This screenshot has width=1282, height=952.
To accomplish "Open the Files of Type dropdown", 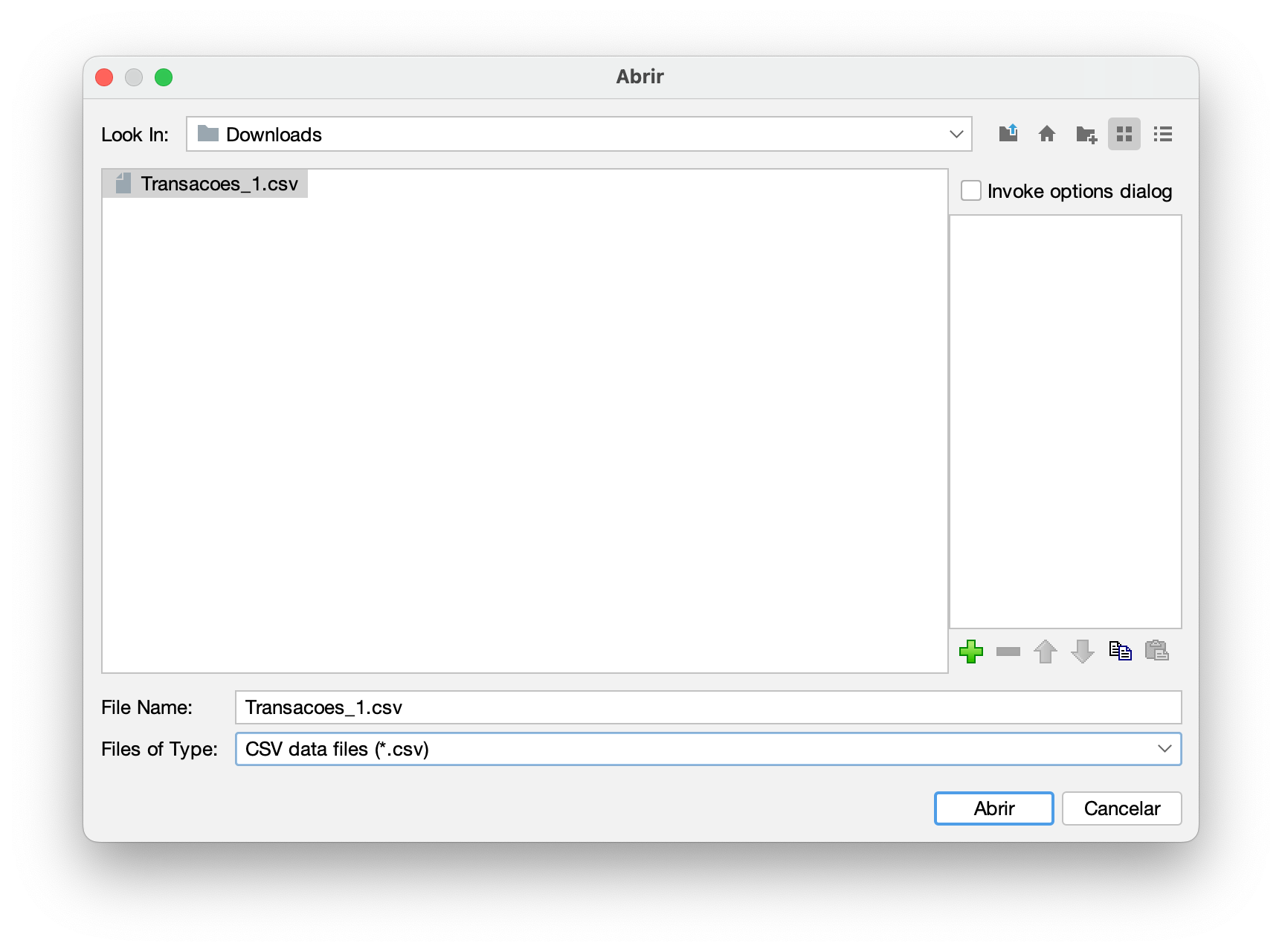I will pos(1165,749).
